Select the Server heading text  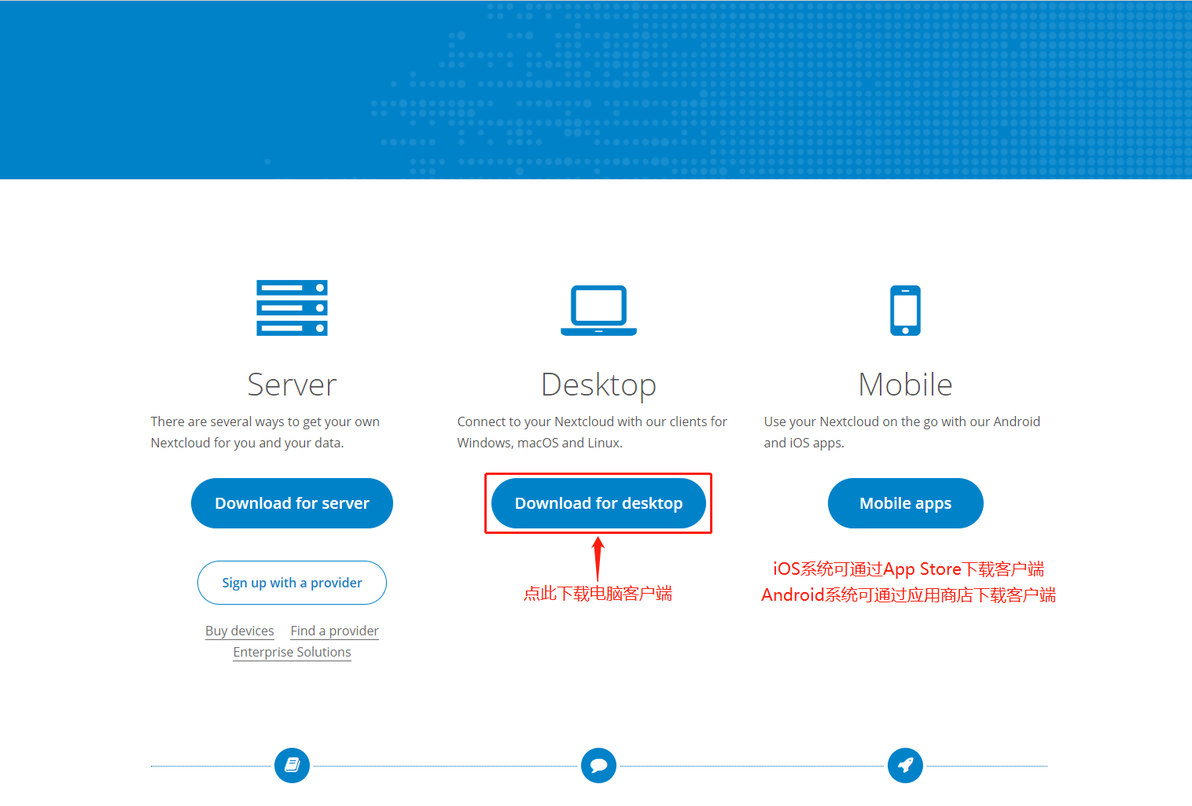(x=292, y=385)
